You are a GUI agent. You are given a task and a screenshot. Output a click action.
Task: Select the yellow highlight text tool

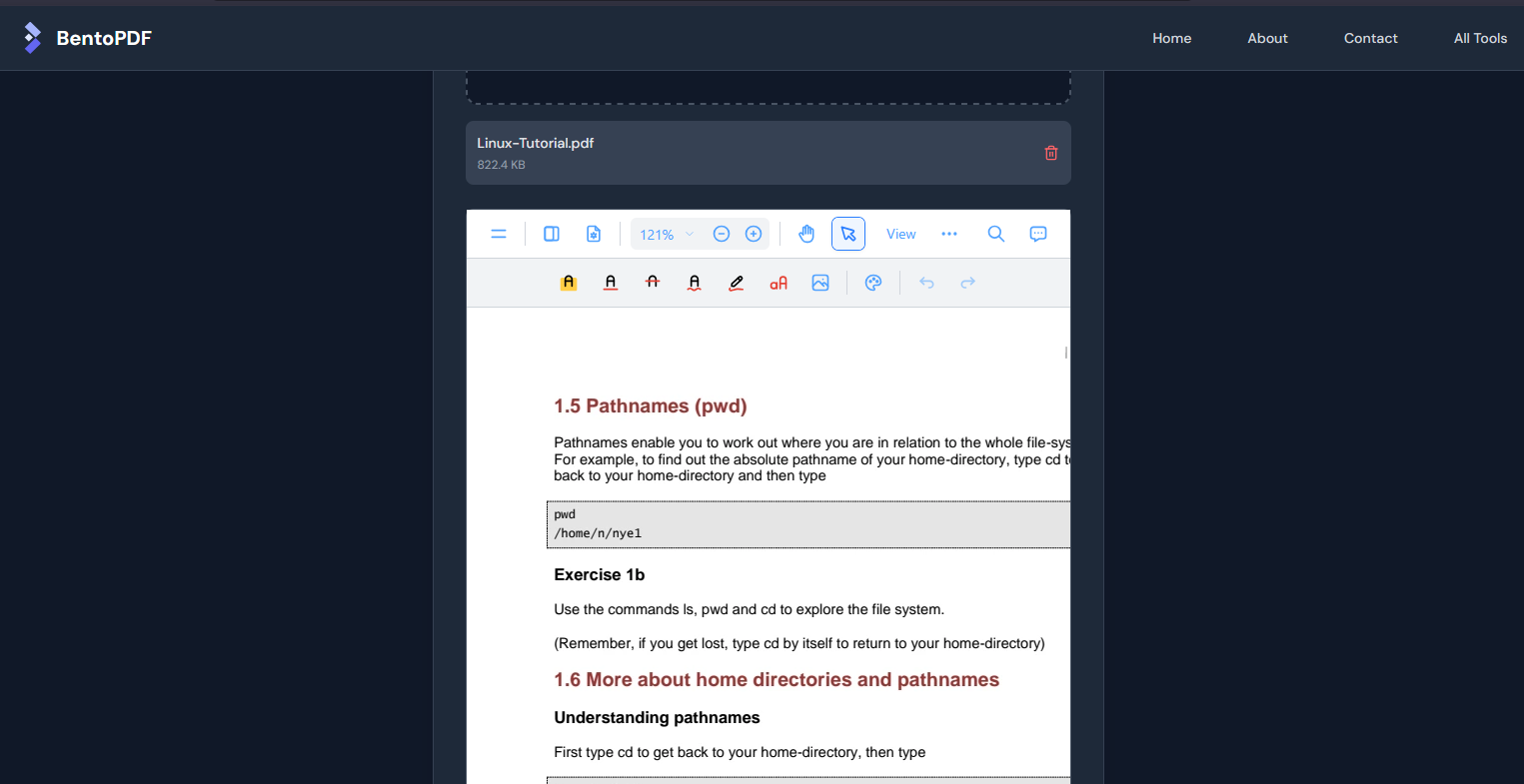[569, 283]
